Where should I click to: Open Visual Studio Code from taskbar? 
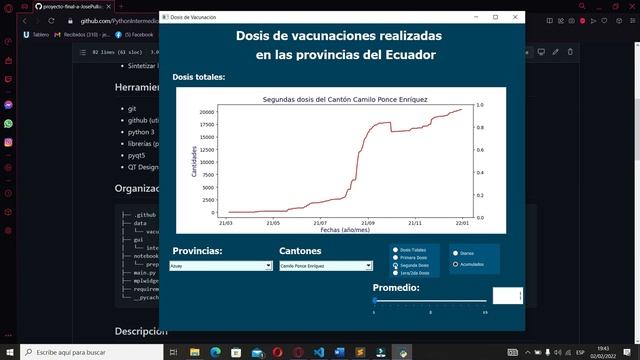319,352
